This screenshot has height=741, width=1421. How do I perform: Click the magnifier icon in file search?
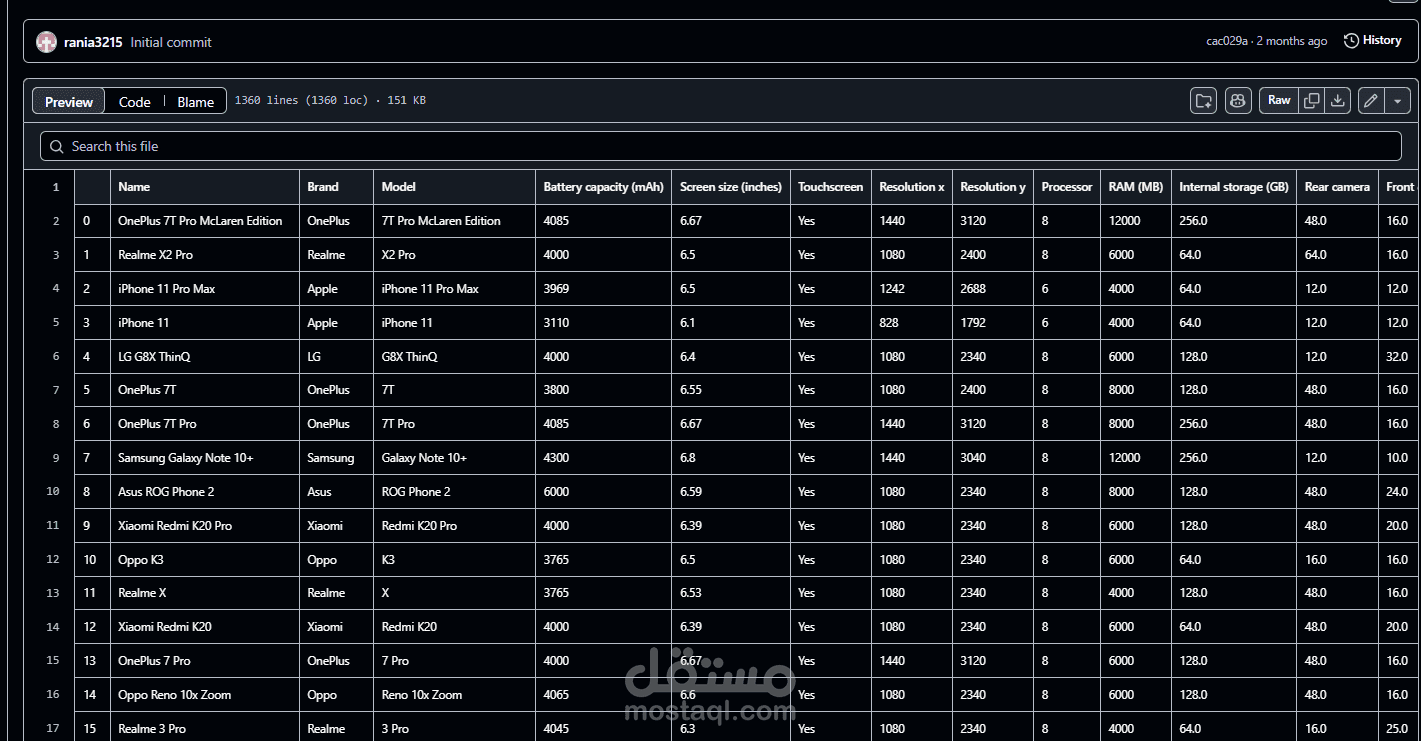click(x=56, y=146)
